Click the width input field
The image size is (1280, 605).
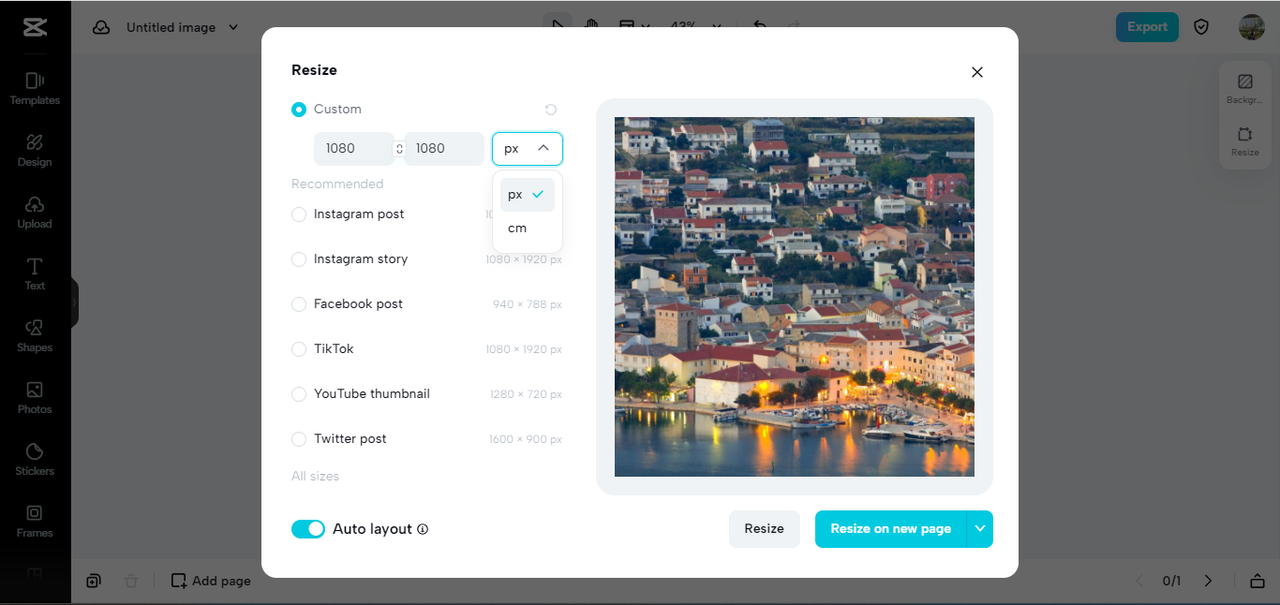[x=354, y=148]
